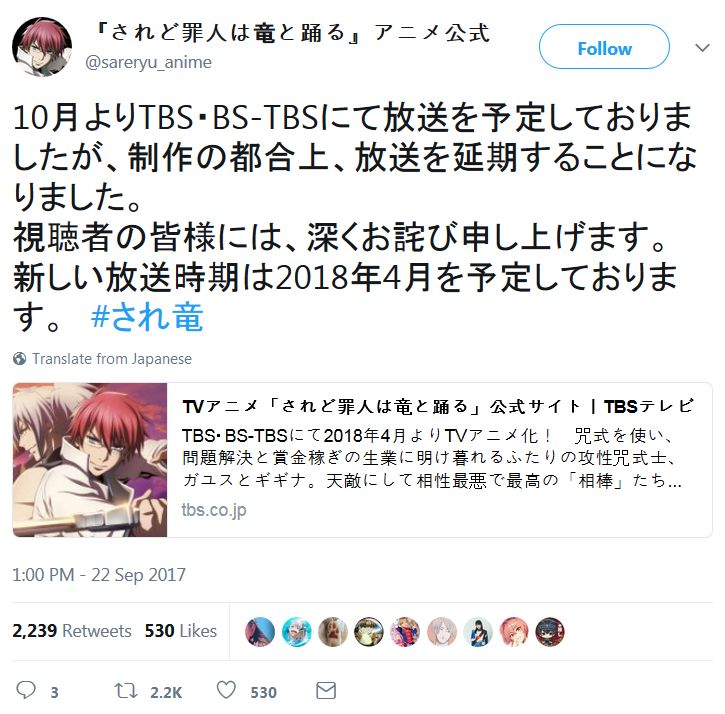Open Translate from Japanese link
The width and height of the screenshot is (725, 714).
111,358
